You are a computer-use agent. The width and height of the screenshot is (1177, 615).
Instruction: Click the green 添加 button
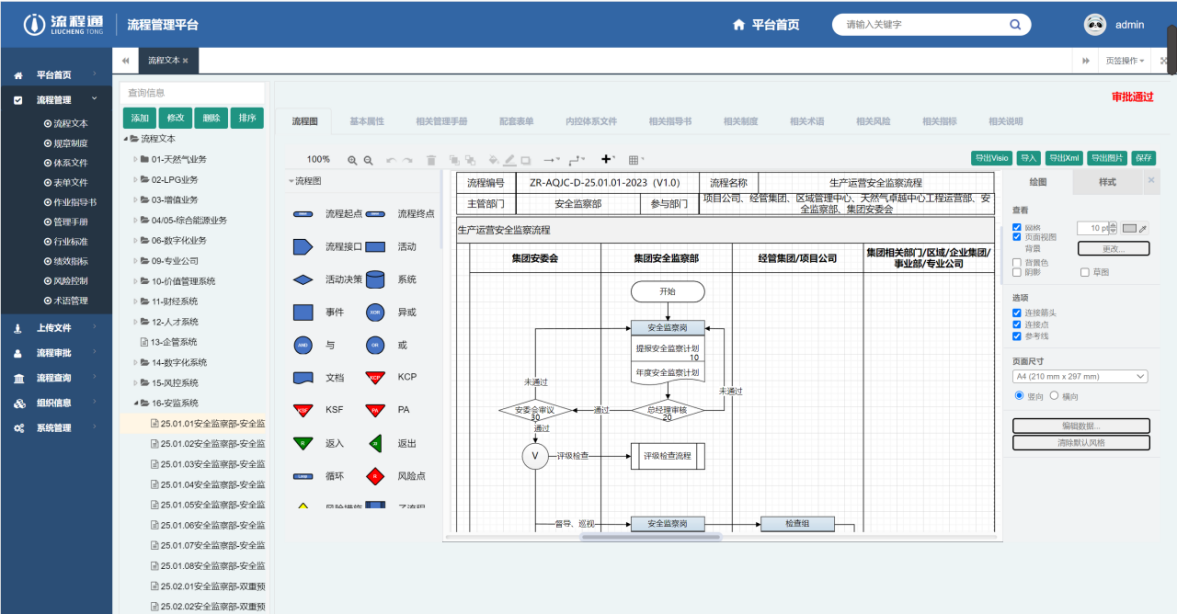[x=140, y=118]
